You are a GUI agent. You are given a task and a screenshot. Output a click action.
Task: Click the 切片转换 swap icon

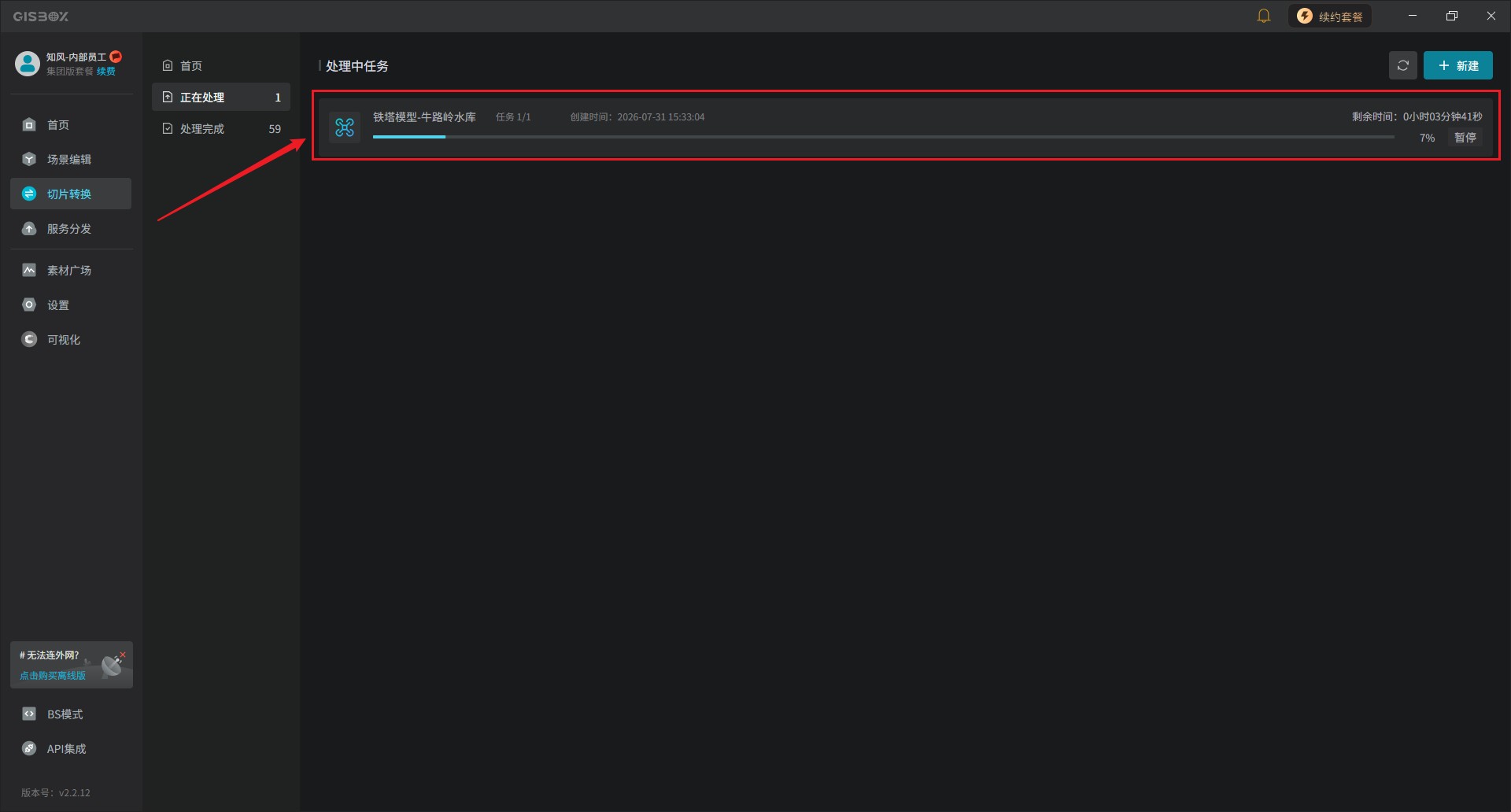(x=29, y=194)
